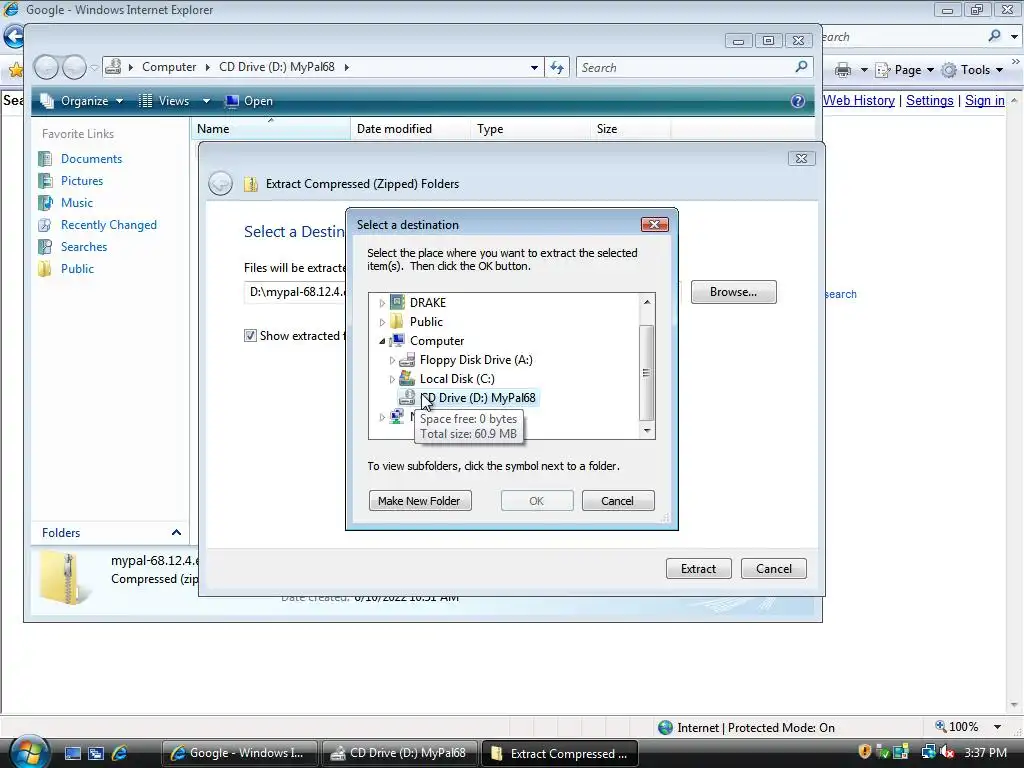Click Show Desktop quick launch icon
The width and height of the screenshot is (1024, 768).
tap(72, 754)
